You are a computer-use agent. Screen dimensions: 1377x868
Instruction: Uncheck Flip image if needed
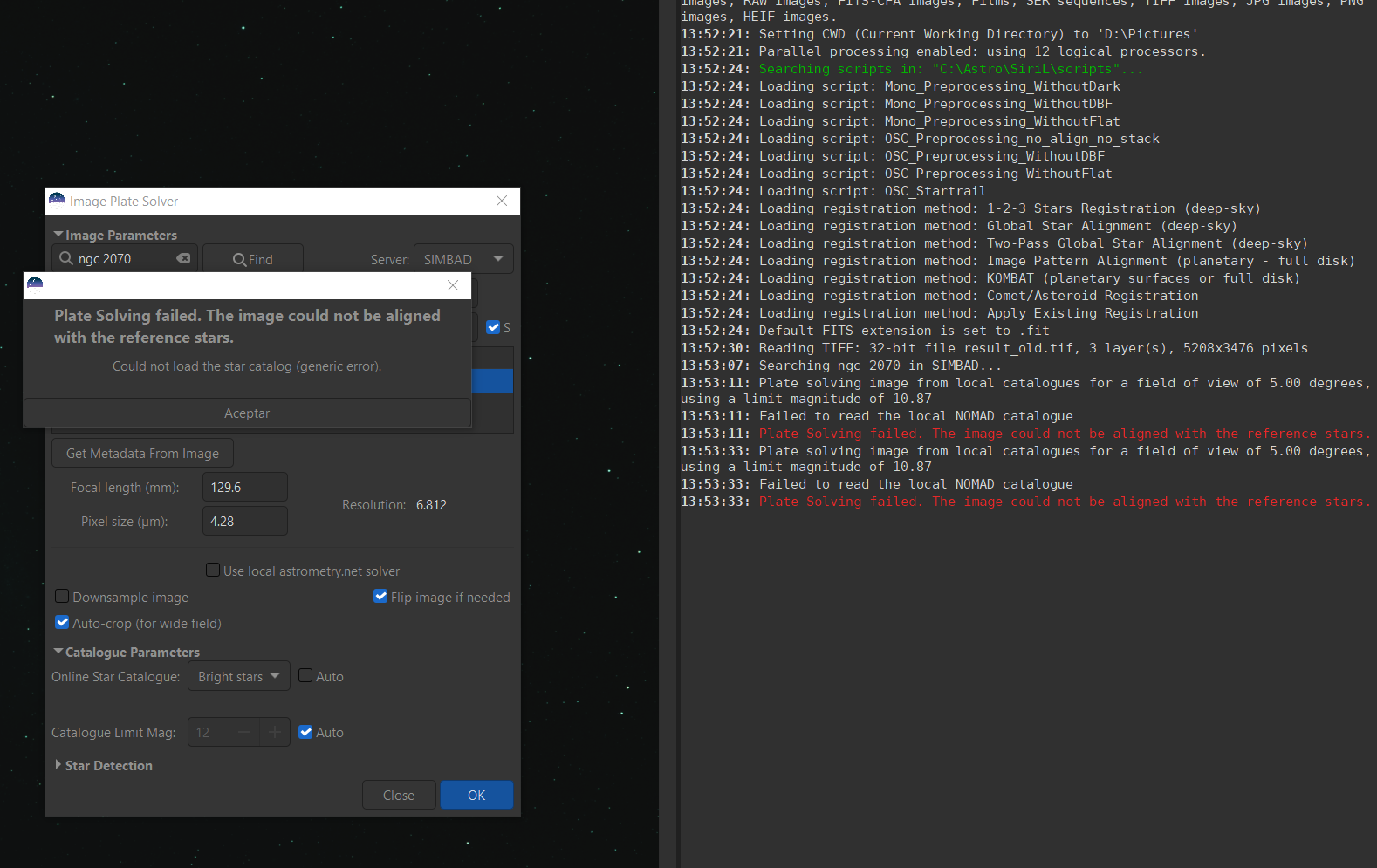point(380,597)
